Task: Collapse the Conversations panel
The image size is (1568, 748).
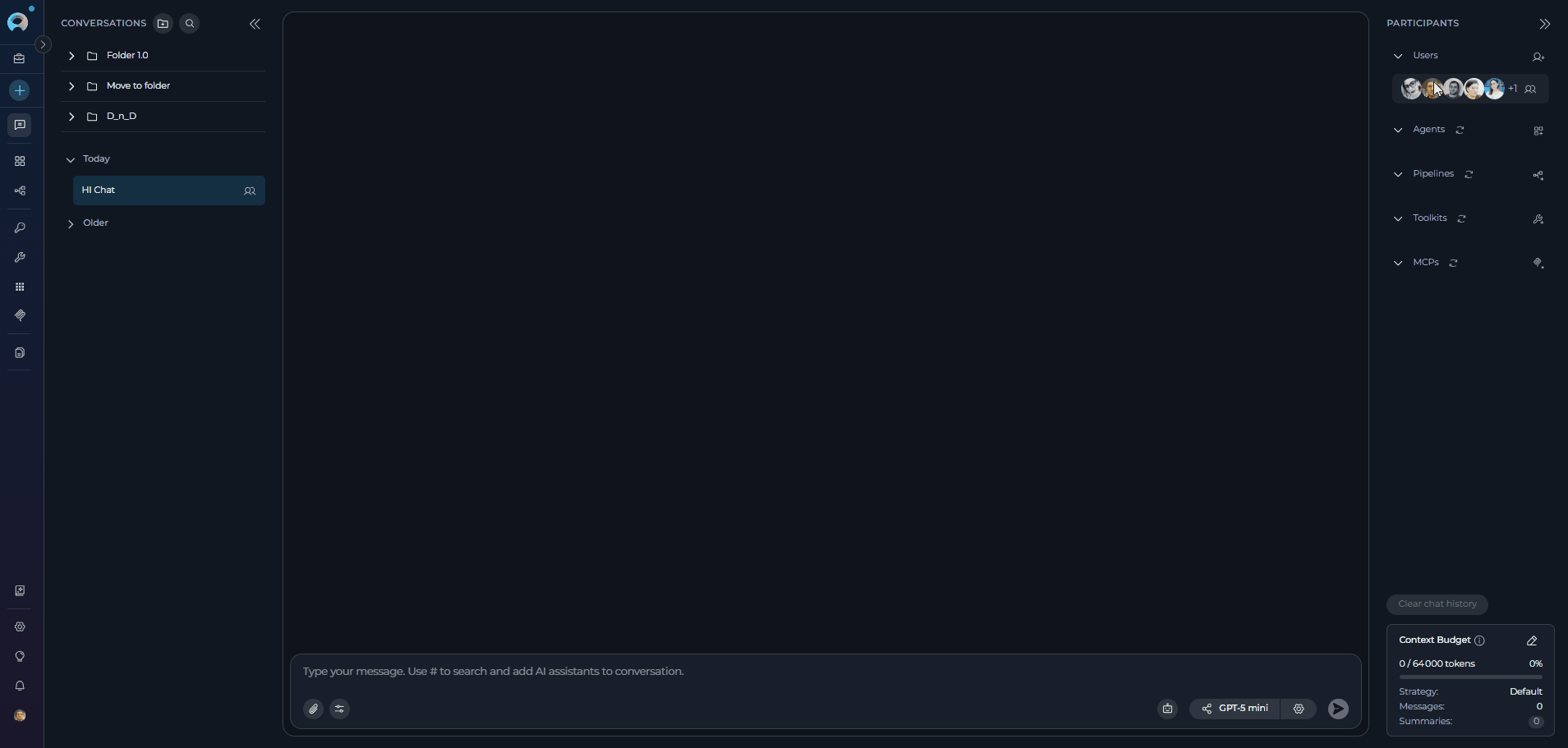Action: pyautogui.click(x=255, y=24)
